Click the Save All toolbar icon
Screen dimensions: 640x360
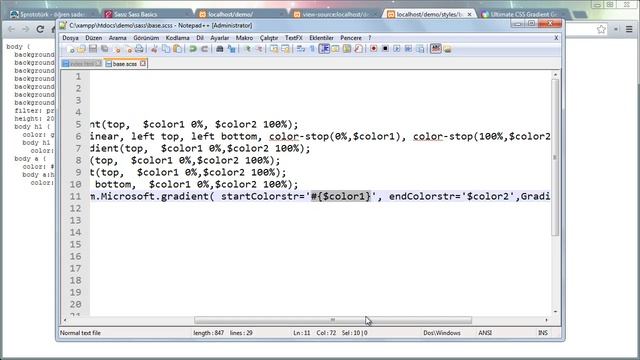[x=105, y=49]
